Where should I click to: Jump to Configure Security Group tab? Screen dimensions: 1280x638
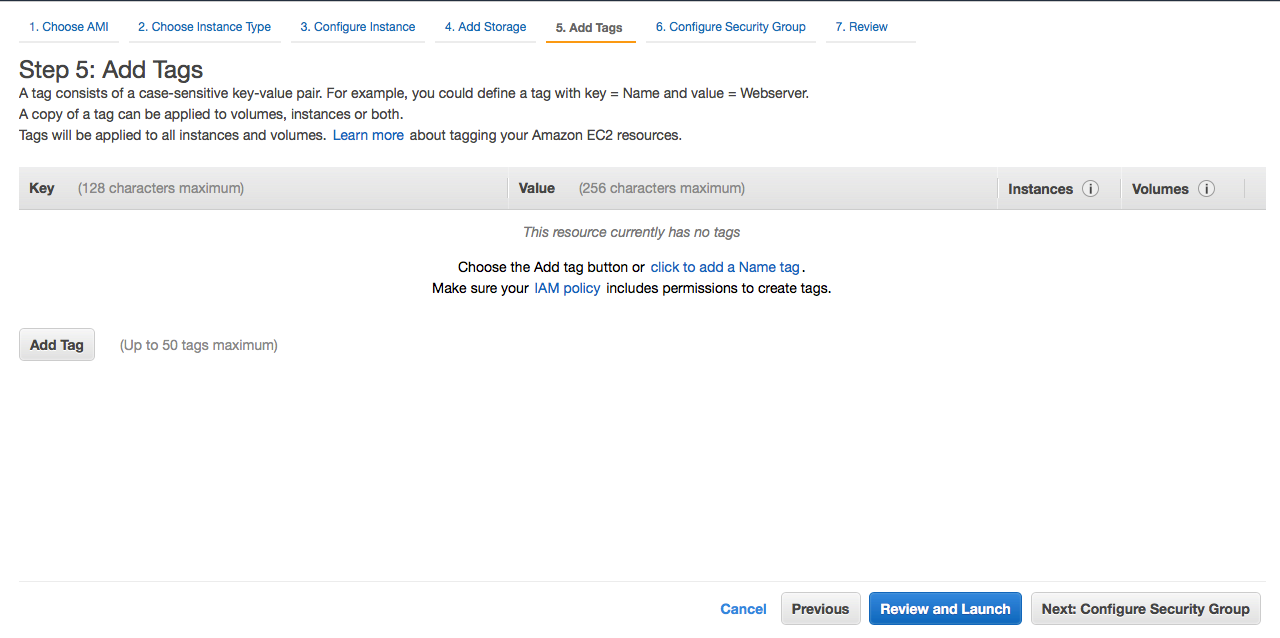[730, 27]
